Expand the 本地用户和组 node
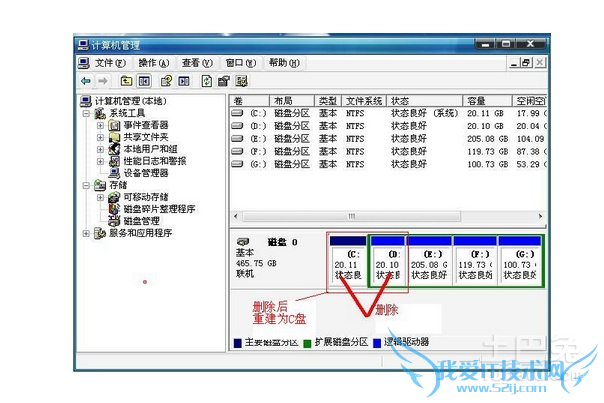 (100, 149)
